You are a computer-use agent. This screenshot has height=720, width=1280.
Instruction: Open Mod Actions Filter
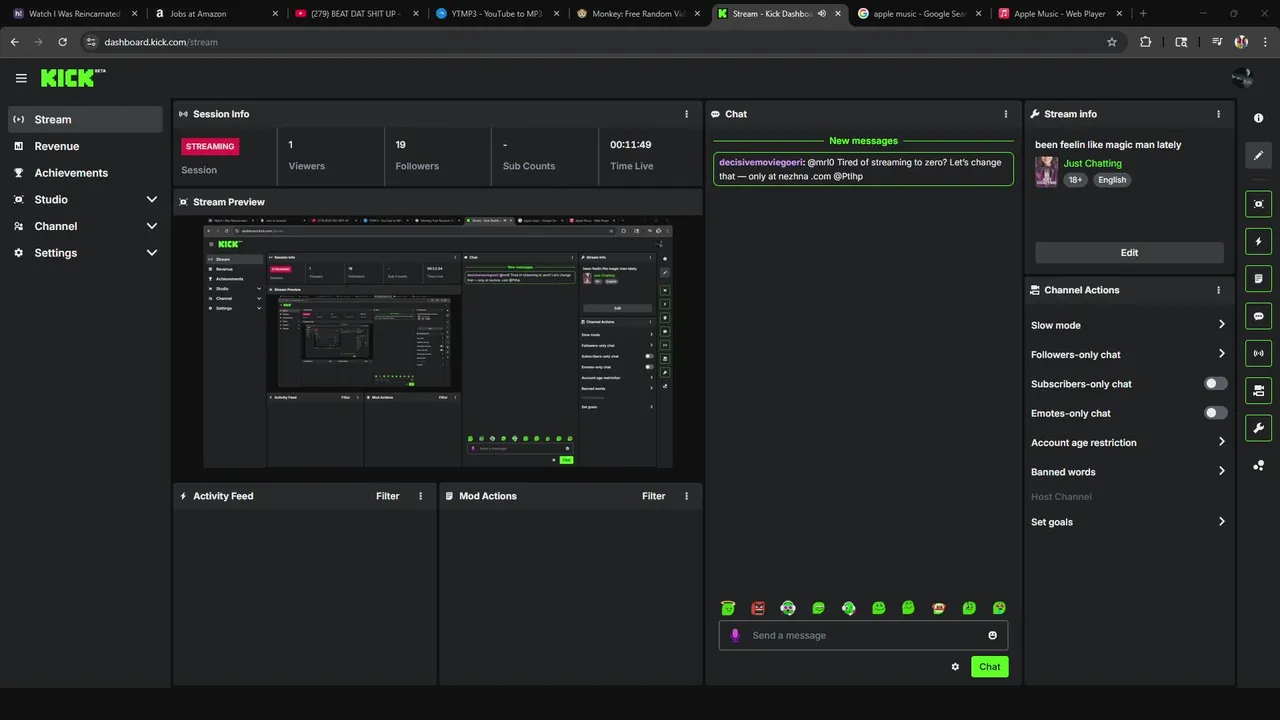pyautogui.click(x=653, y=496)
